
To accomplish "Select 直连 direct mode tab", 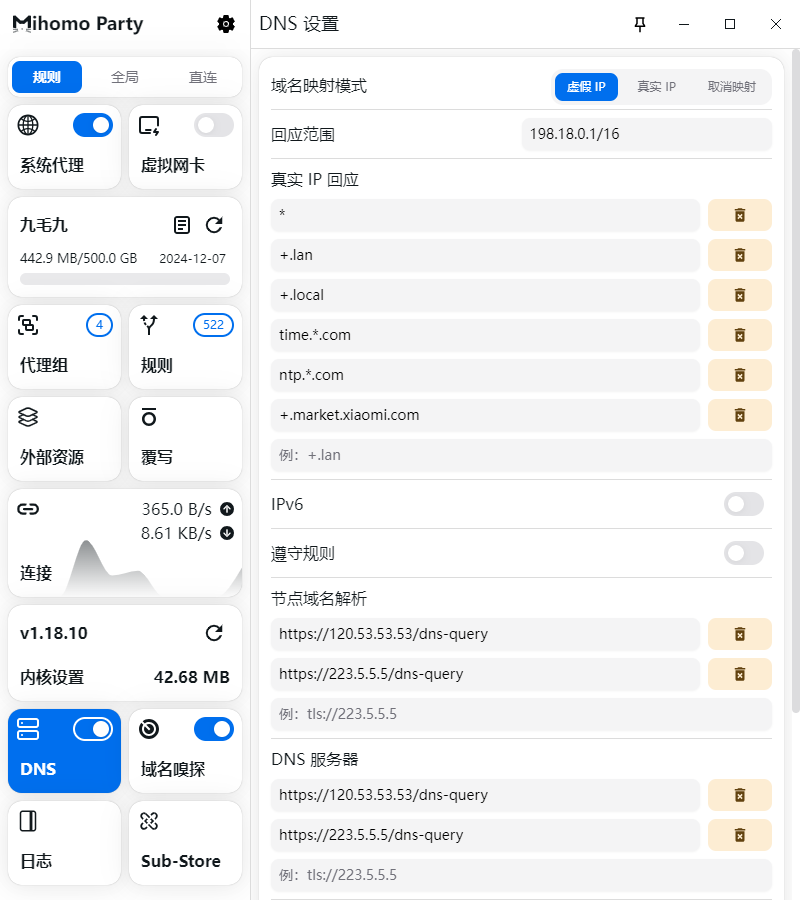I will click(203, 77).
